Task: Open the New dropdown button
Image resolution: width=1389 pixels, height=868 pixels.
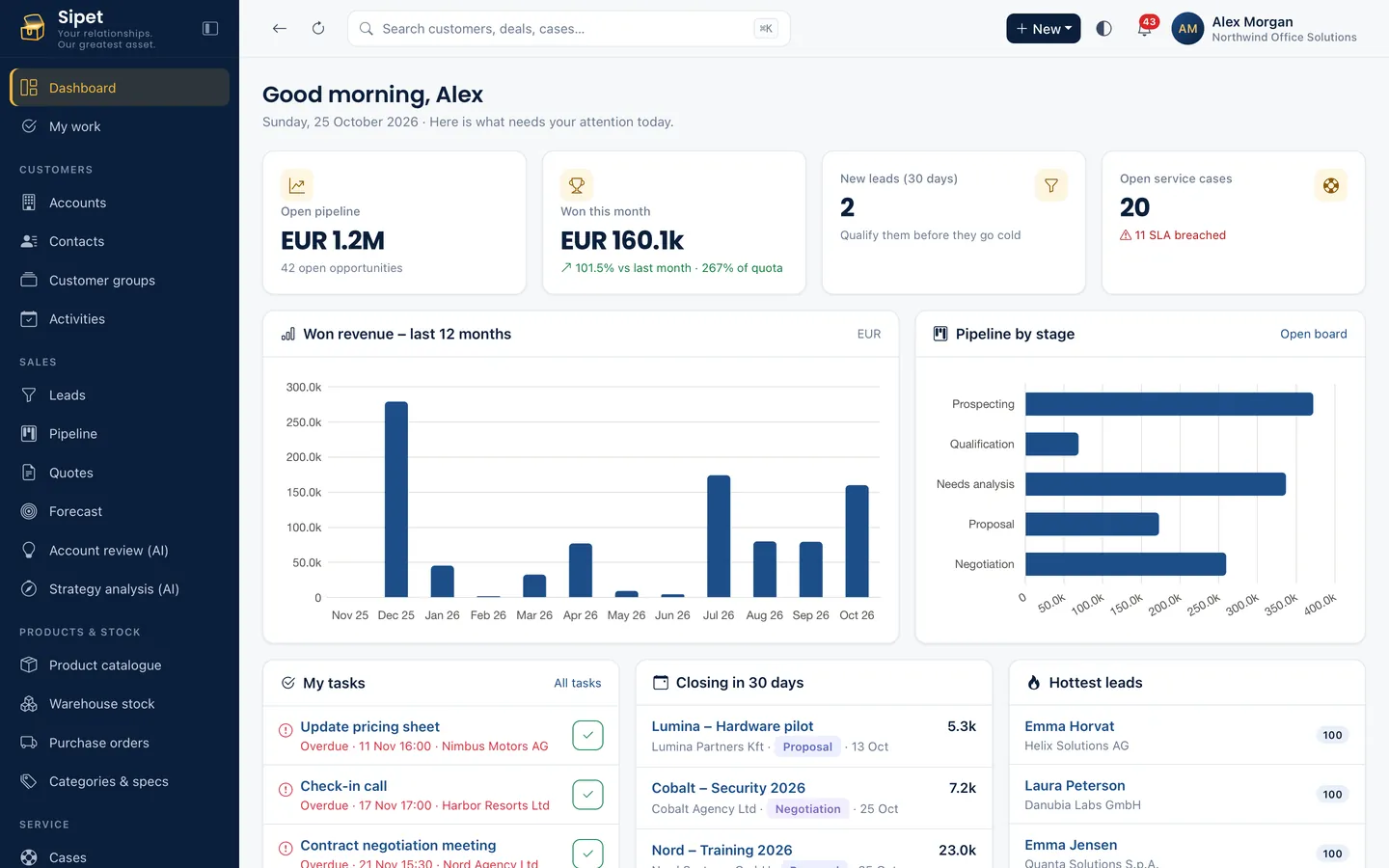Action: point(1043,29)
